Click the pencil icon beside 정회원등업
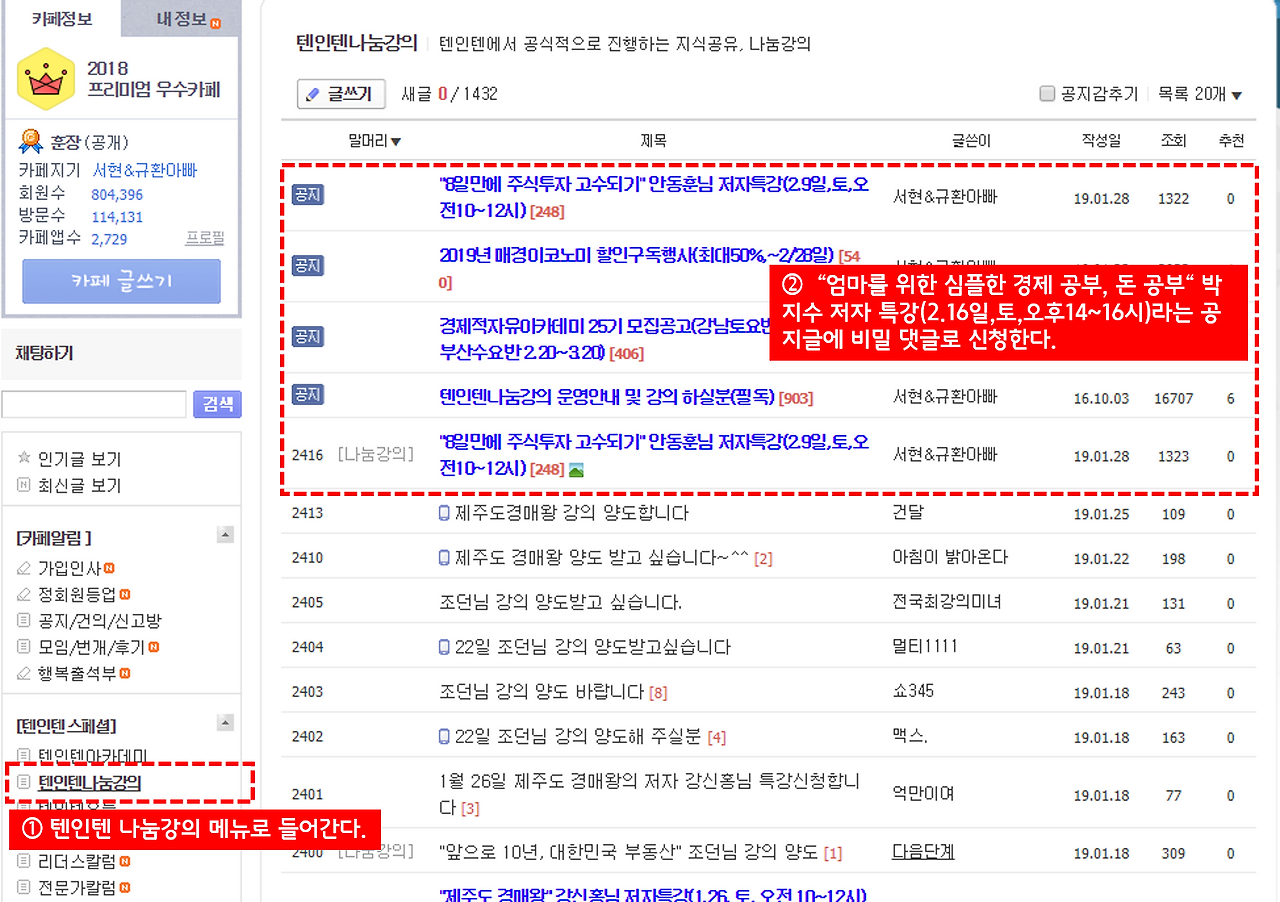The image size is (1280, 902). (x=24, y=595)
